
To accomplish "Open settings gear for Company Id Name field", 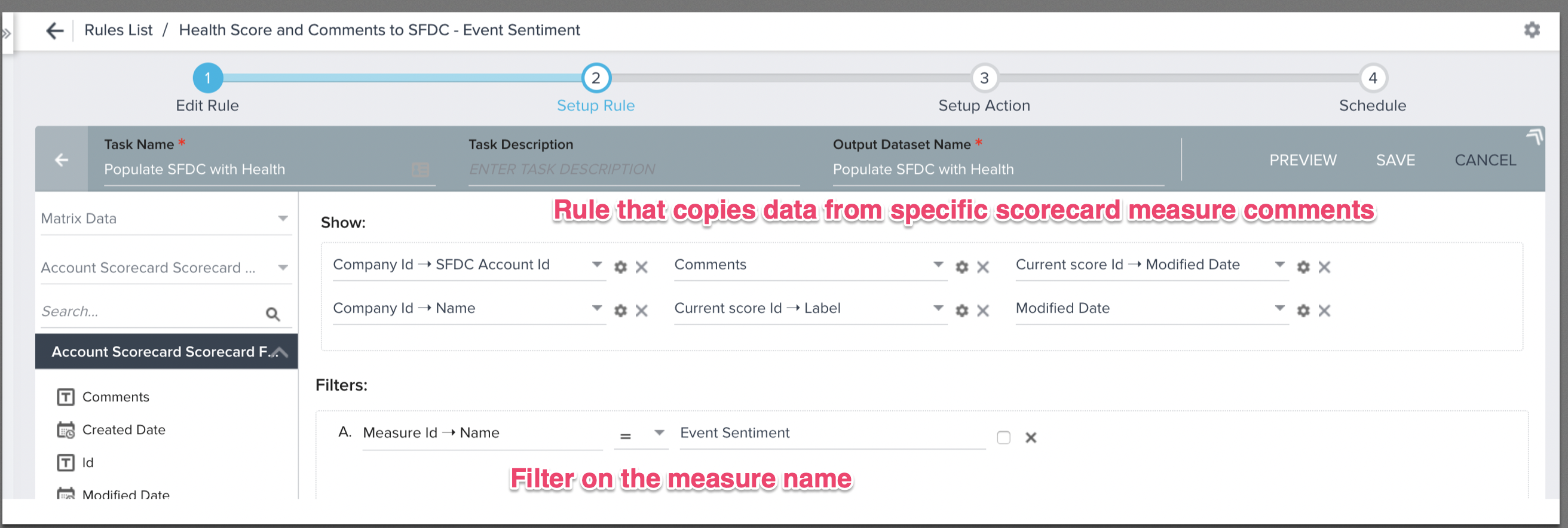I will (x=620, y=311).
